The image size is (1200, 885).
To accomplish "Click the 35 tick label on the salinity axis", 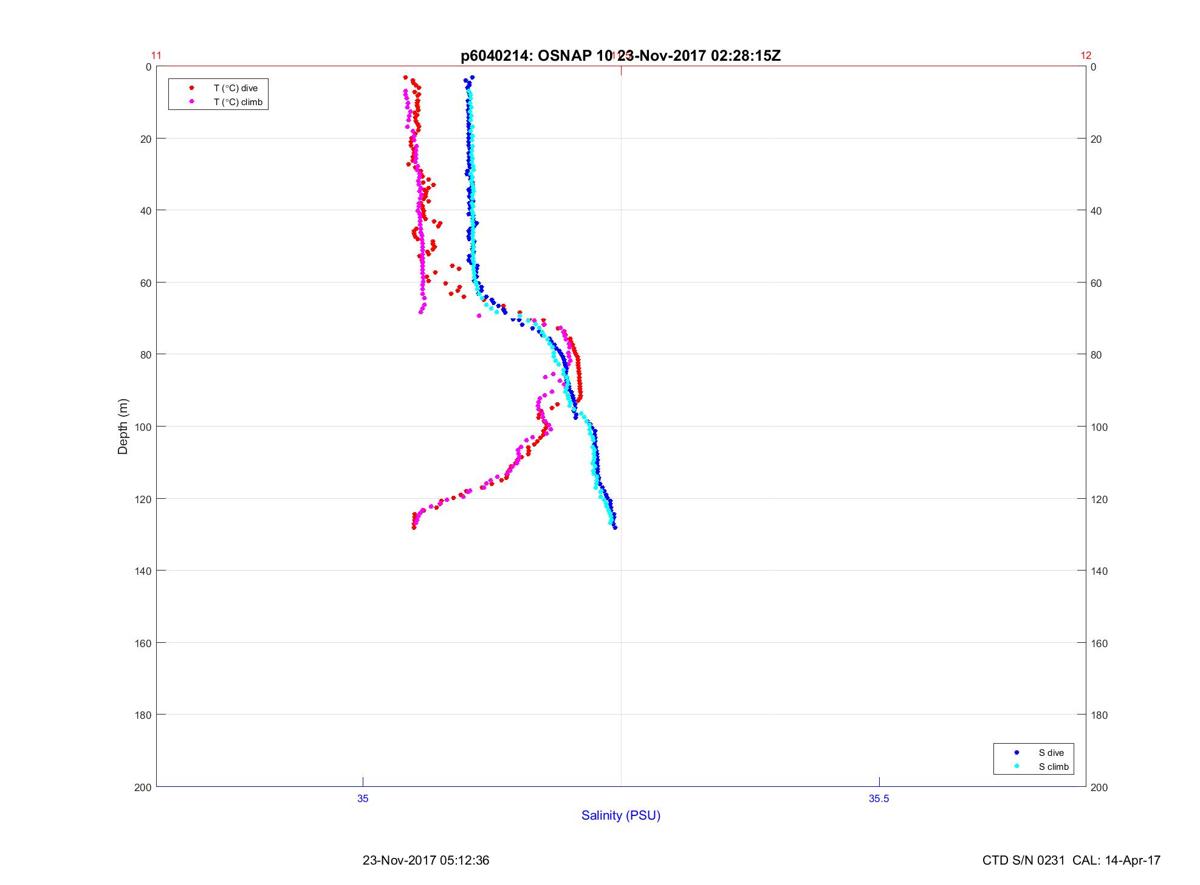I will [x=362, y=797].
